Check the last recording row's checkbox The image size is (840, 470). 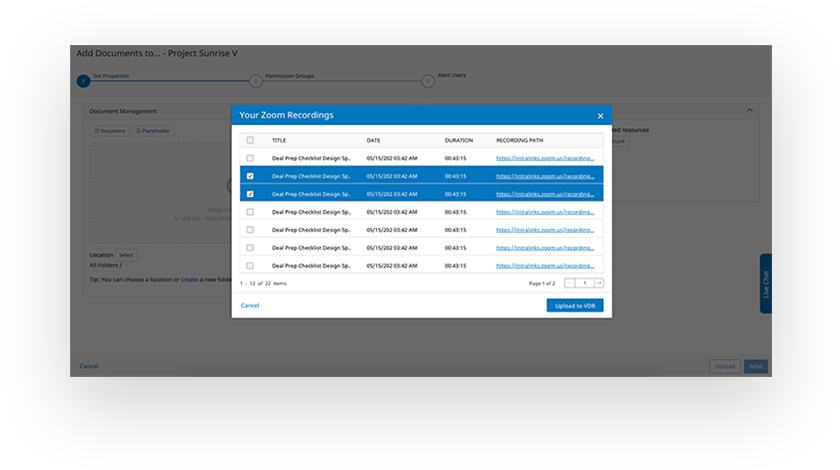click(250, 265)
